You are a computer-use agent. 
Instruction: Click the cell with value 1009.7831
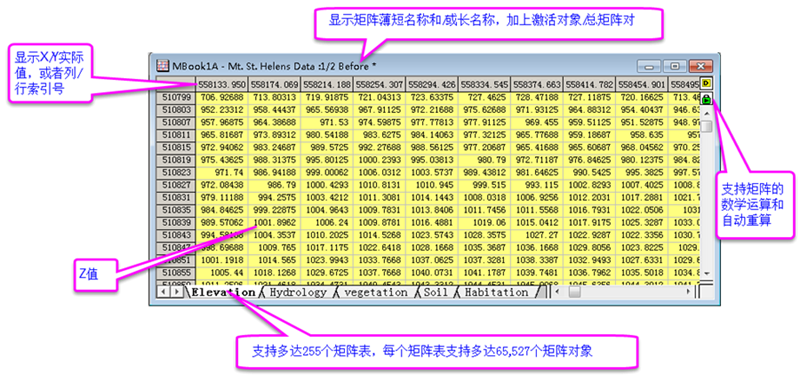point(380,210)
